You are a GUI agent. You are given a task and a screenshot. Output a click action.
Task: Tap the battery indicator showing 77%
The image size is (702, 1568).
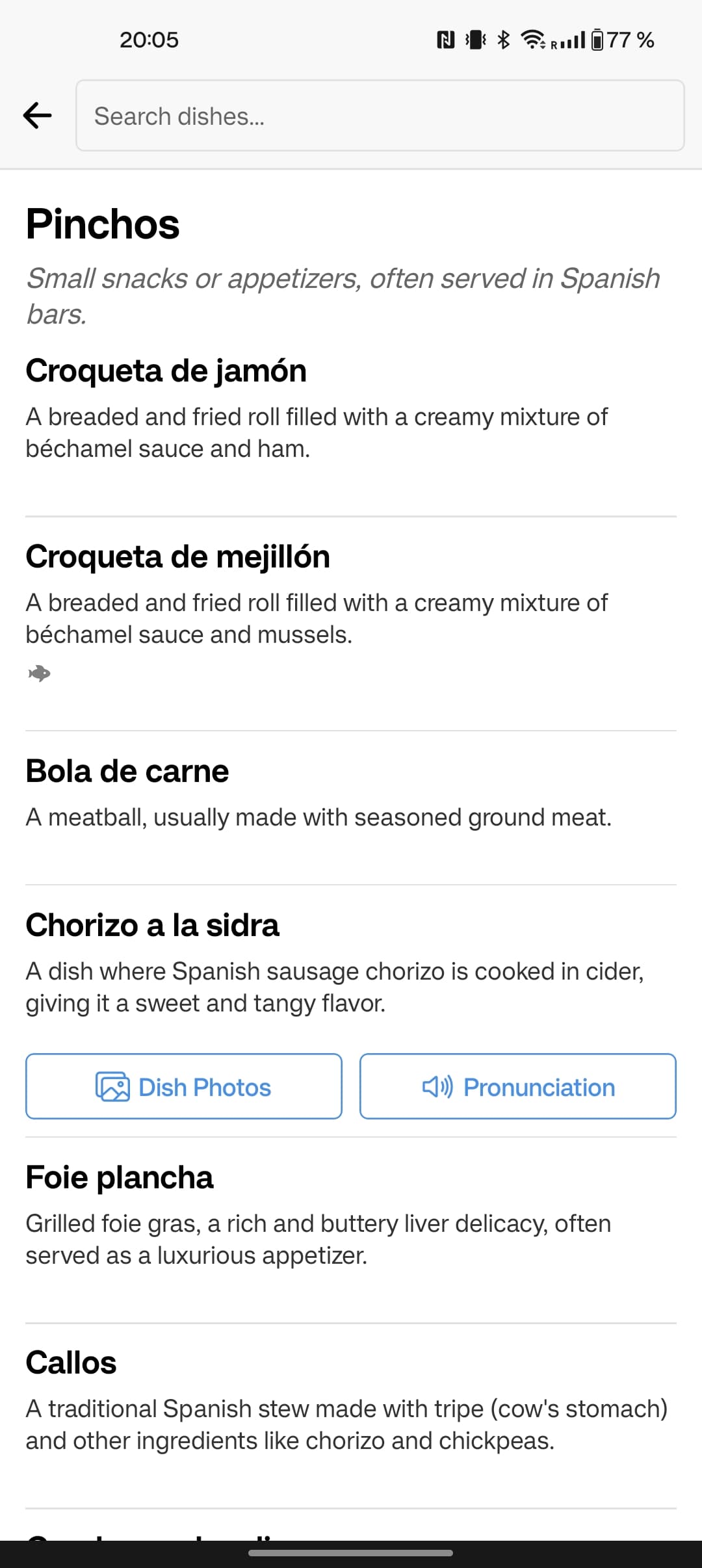coord(597,39)
